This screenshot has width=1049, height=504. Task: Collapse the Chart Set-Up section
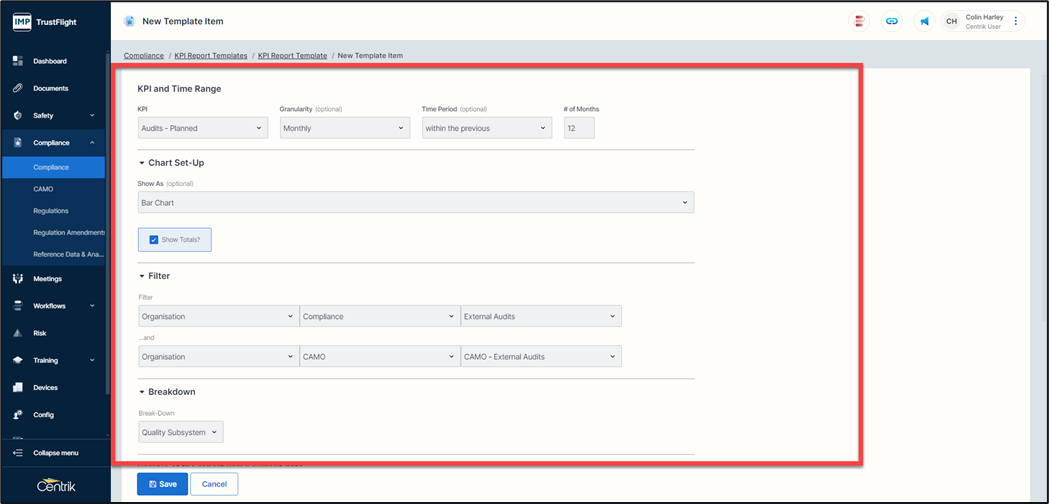click(x=142, y=162)
